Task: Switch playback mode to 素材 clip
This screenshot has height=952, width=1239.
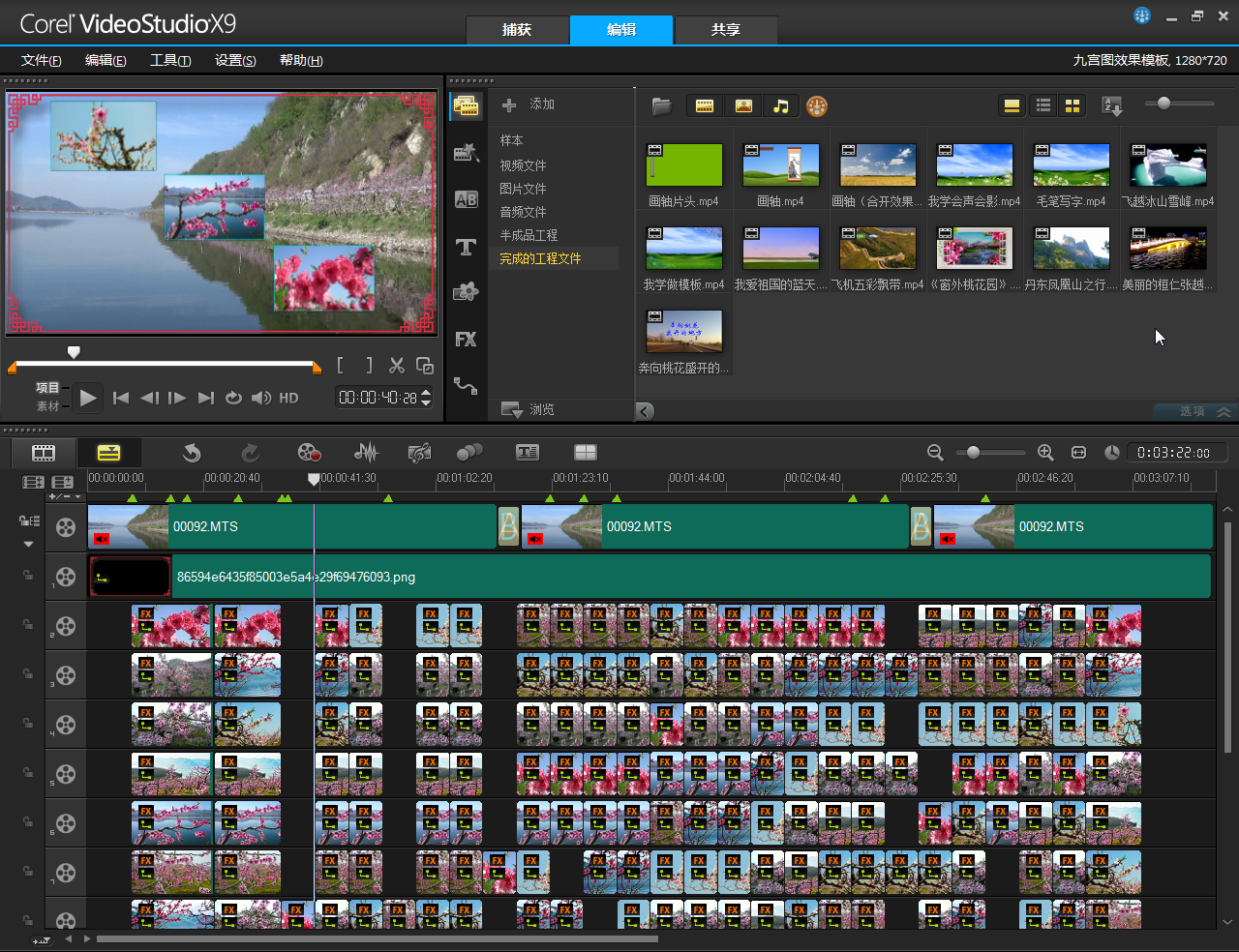Action: tap(47, 406)
